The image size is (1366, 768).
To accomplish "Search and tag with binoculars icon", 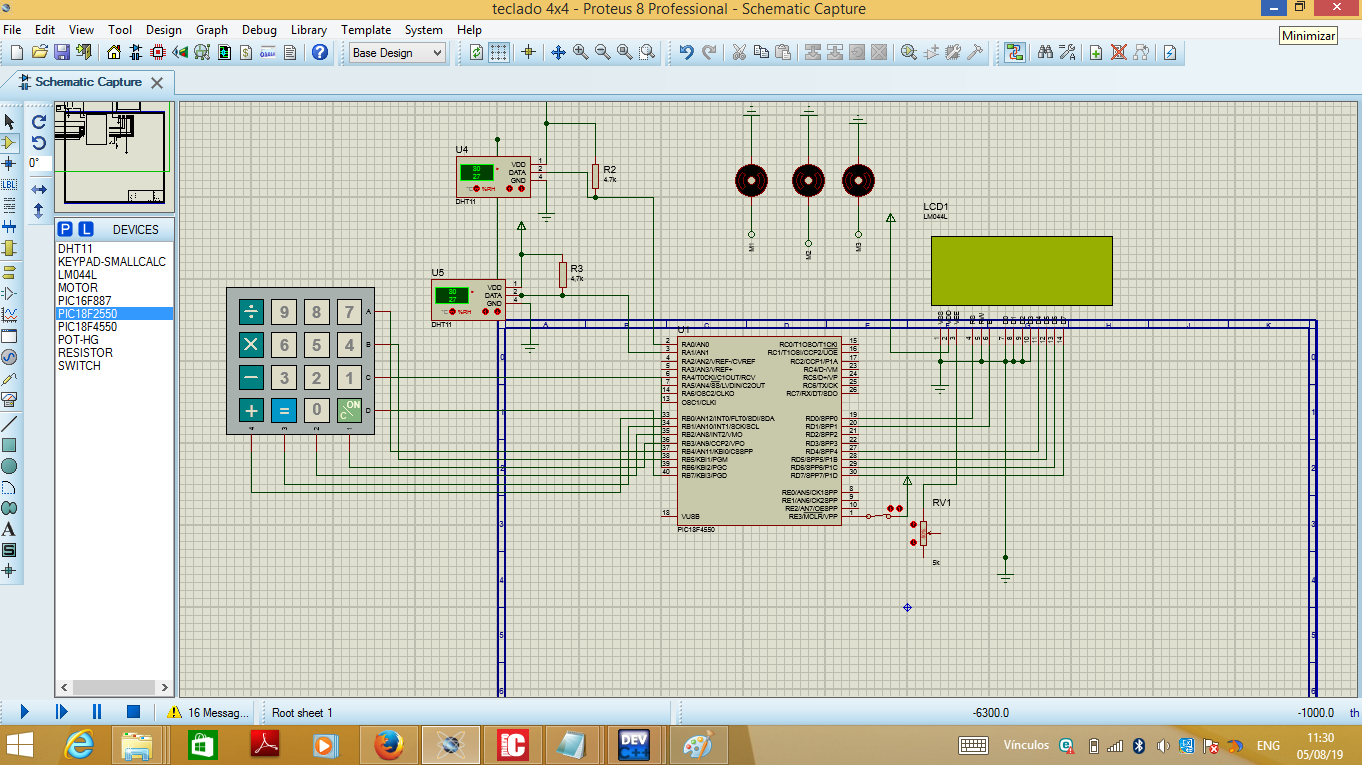I will 1045,52.
